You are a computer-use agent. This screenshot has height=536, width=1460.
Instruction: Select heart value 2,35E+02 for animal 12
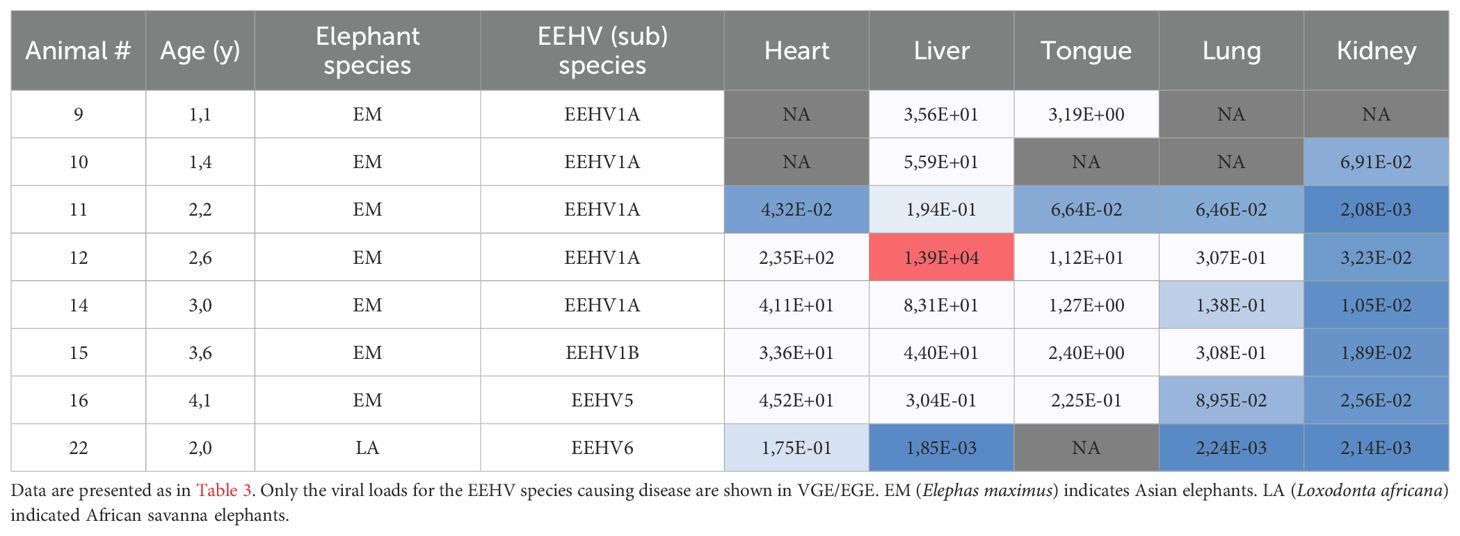797,257
